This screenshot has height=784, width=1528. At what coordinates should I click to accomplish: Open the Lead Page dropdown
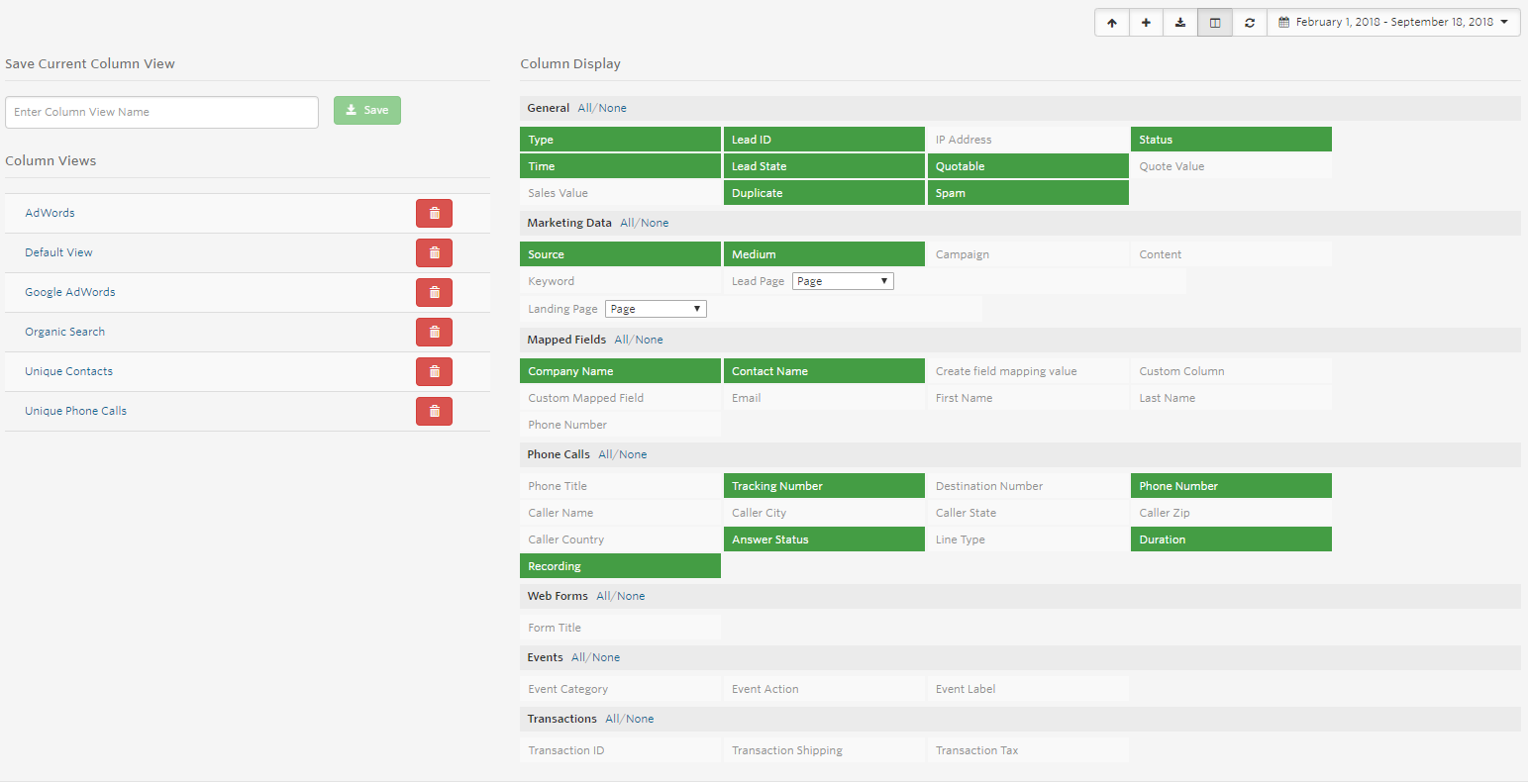(x=843, y=280)
